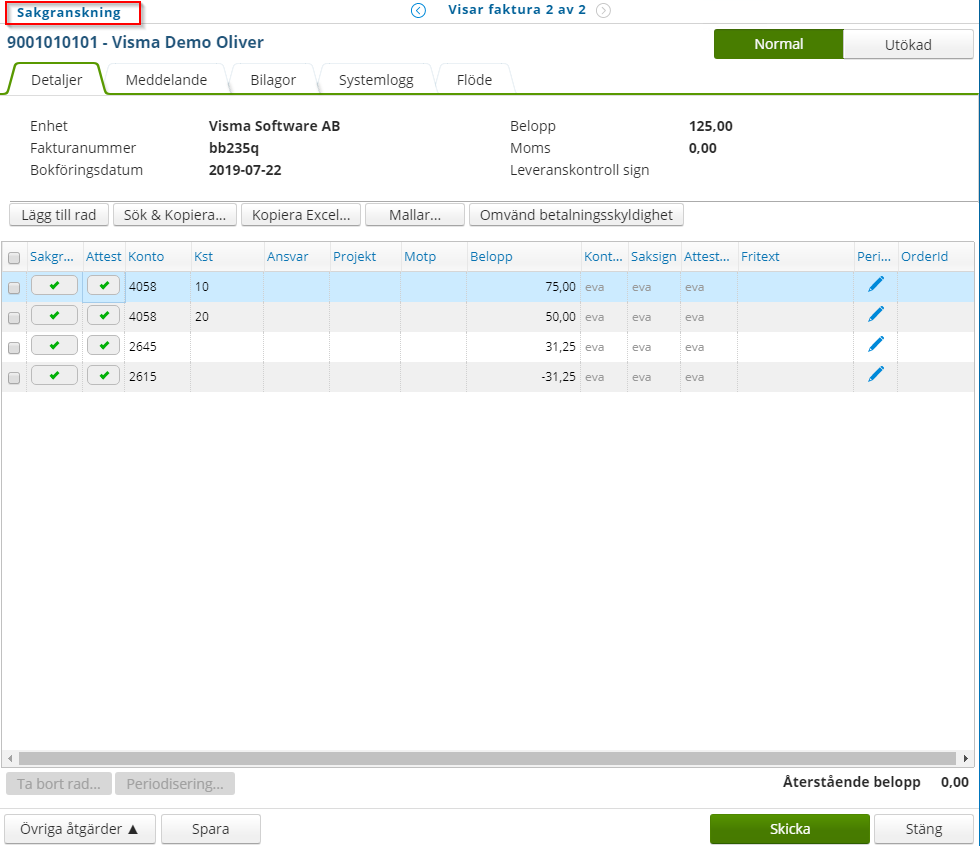Viewport: 980px width, 846px height.
Task: Click Attest check icon on konto 2645 row
Action: click(x=103, y=344)
